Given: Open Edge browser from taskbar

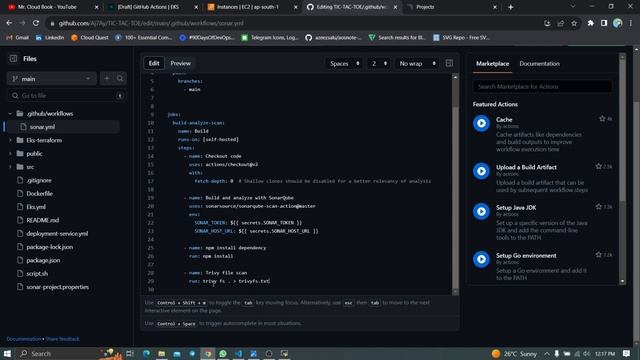Looking at the screenshot, I should coord(146,353).
